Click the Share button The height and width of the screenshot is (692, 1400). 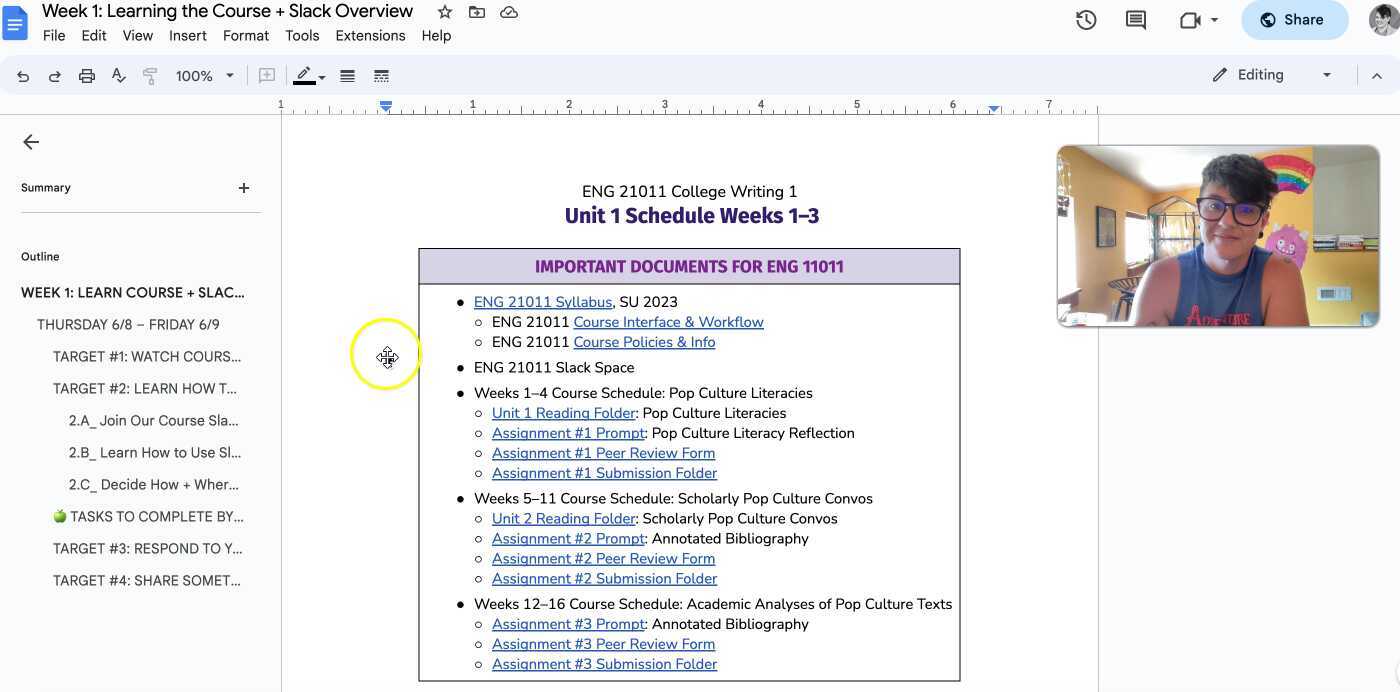pyautogui.click(x=1294, y=19)
